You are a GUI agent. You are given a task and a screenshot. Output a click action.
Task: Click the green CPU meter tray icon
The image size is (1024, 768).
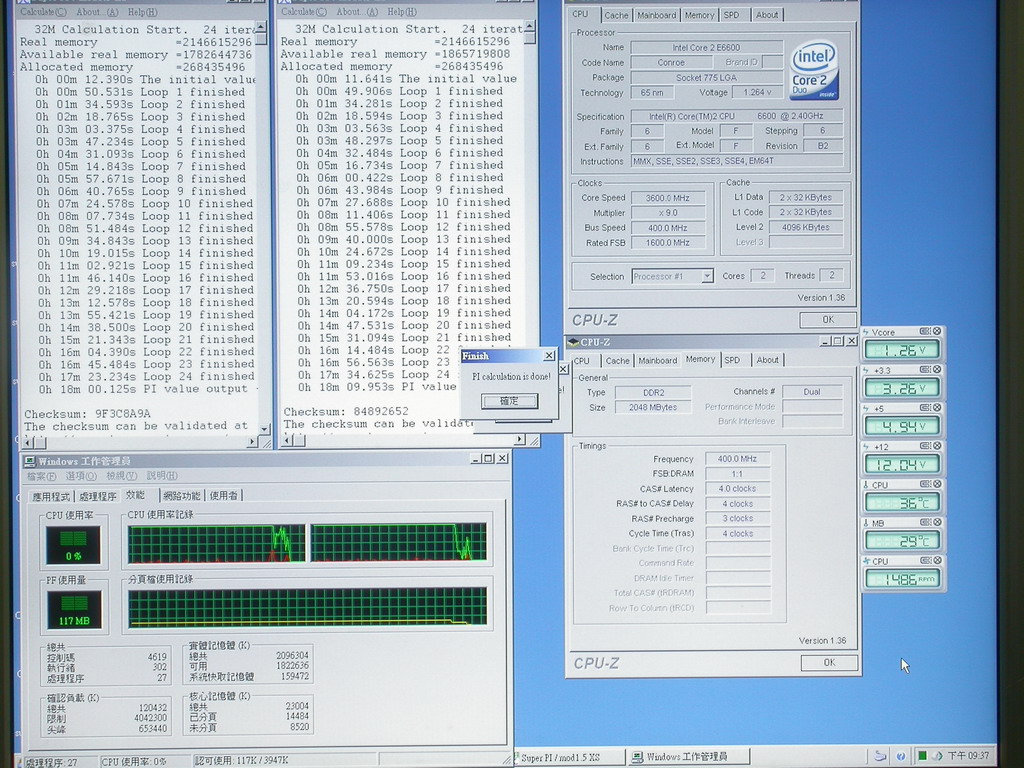[922, 756]
